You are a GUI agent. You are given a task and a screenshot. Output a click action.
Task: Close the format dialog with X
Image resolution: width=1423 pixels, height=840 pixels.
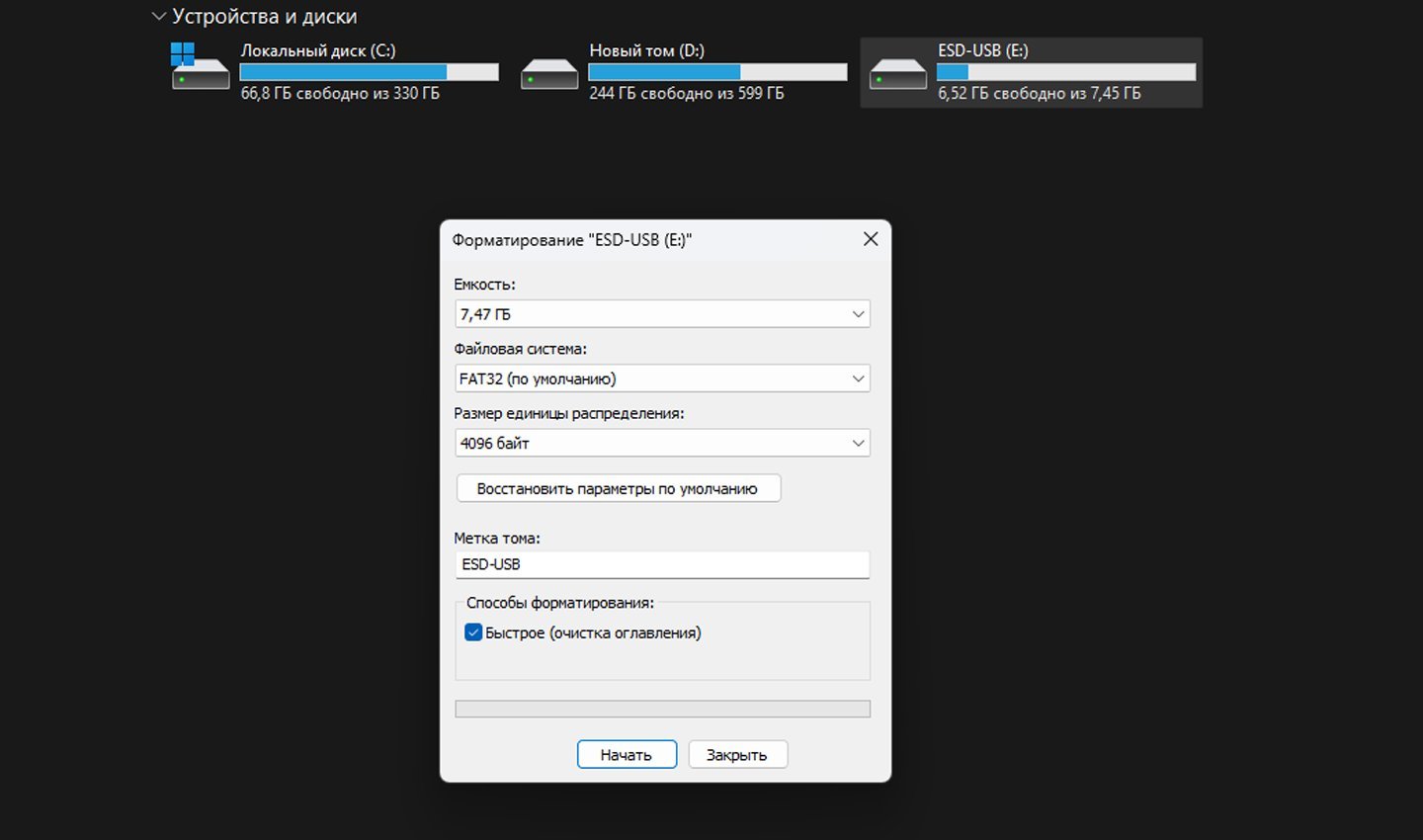pos(870,239)
